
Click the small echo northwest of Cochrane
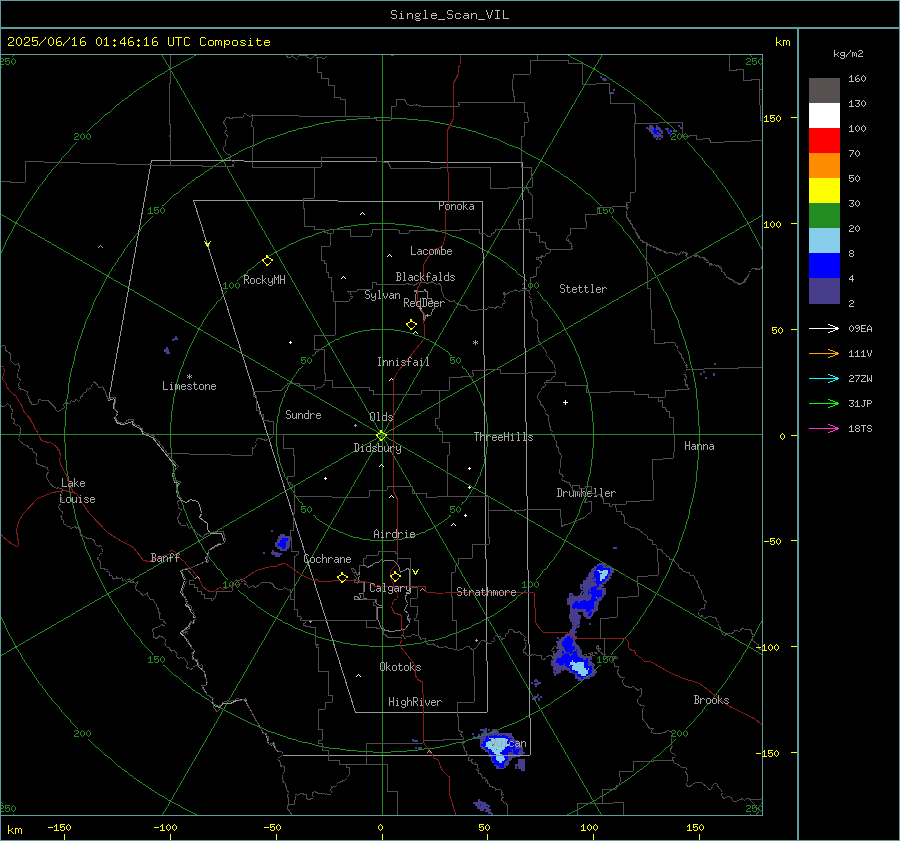coord(281,544)
